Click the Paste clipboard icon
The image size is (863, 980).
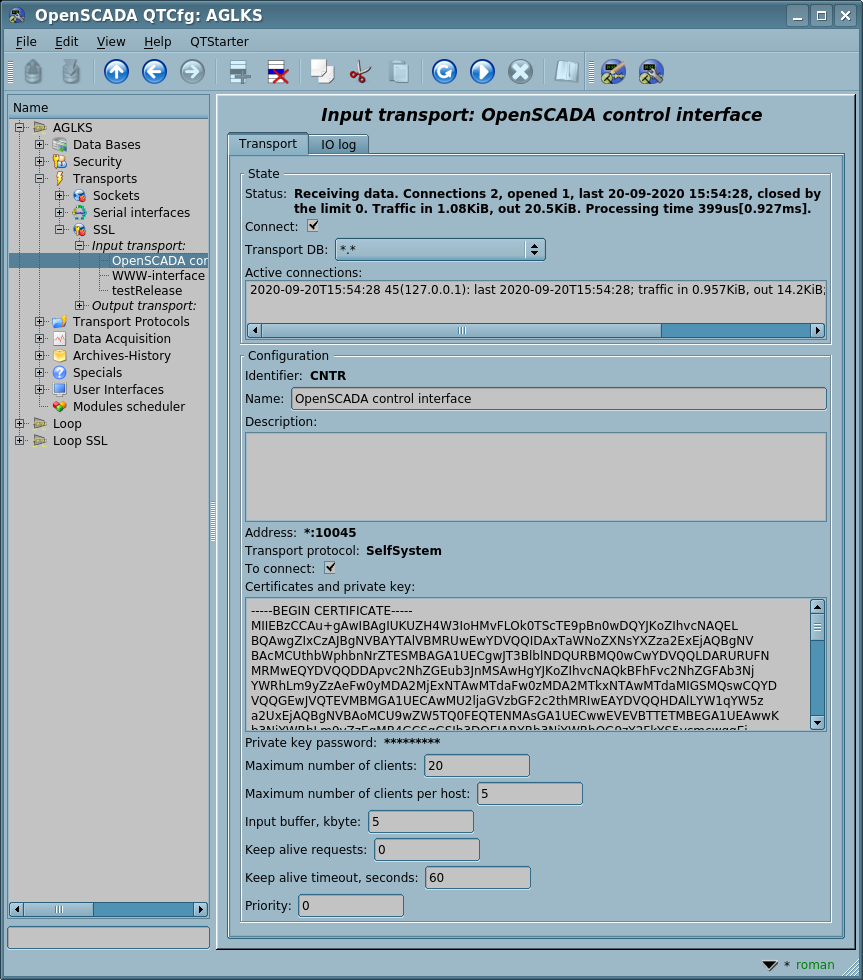tap(399, 72)
